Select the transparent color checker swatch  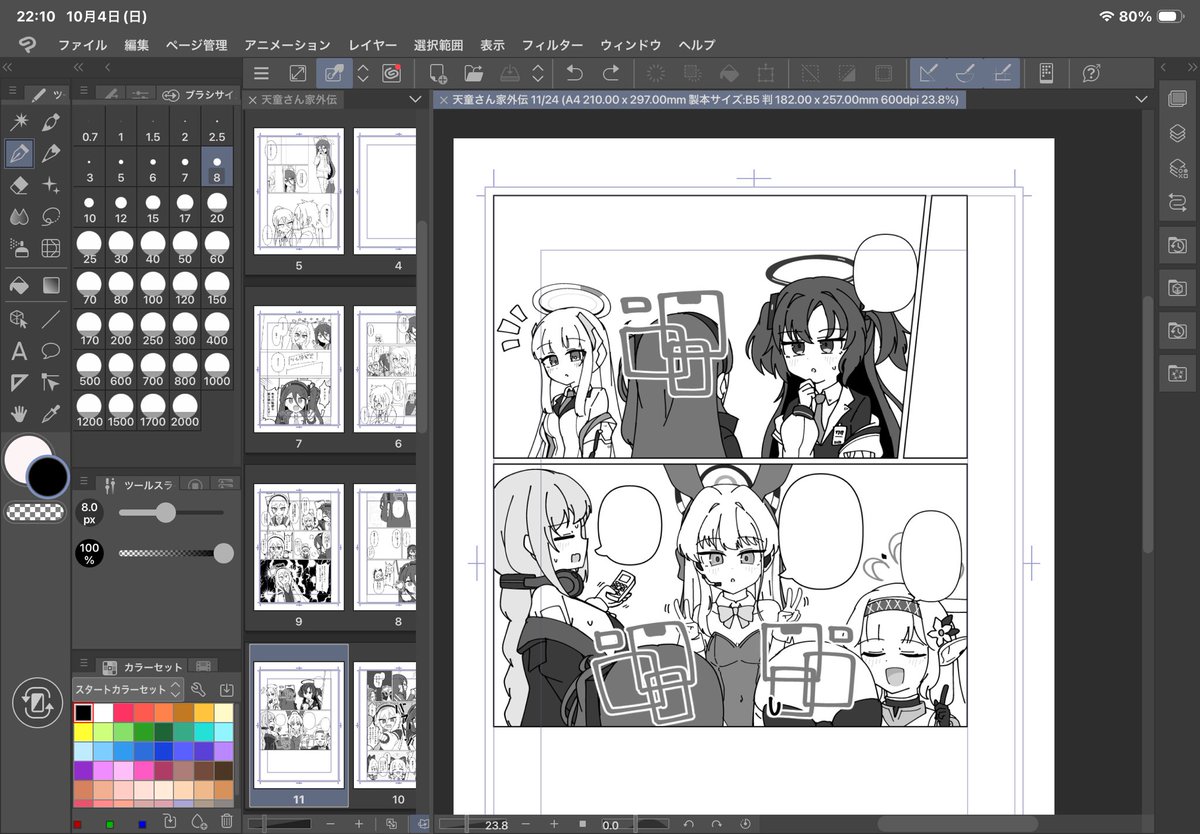pos(35,512)
